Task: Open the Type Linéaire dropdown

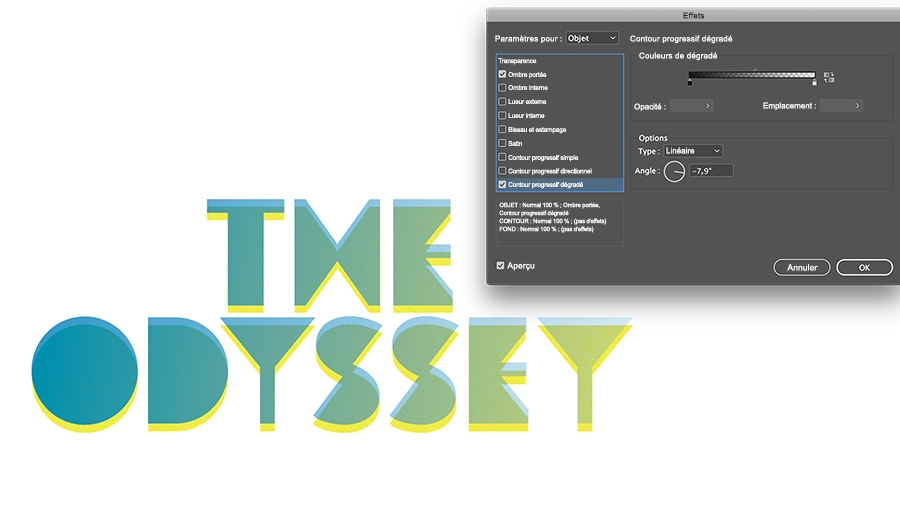Action: point(693,151)
